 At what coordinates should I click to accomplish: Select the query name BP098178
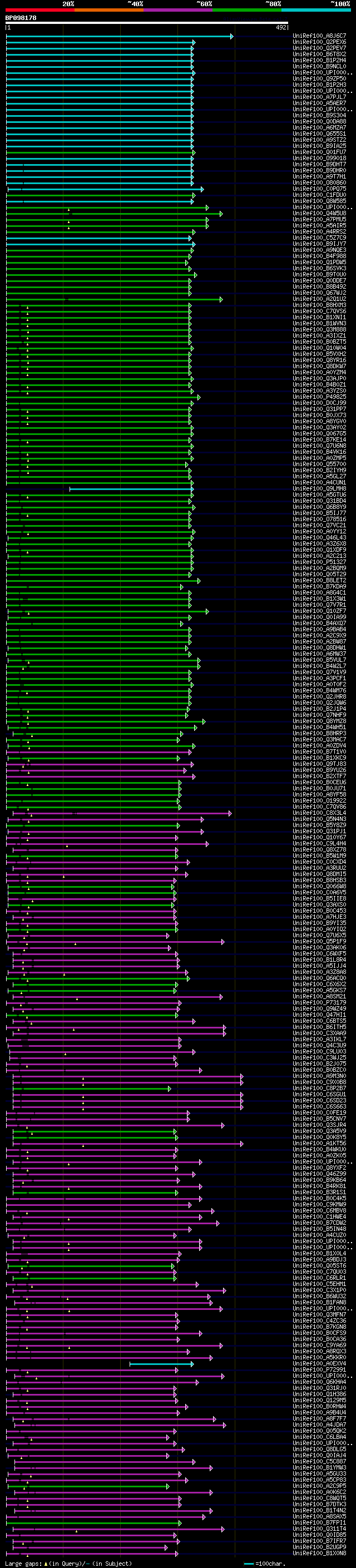pyautogui.click(x=21, y=18)
